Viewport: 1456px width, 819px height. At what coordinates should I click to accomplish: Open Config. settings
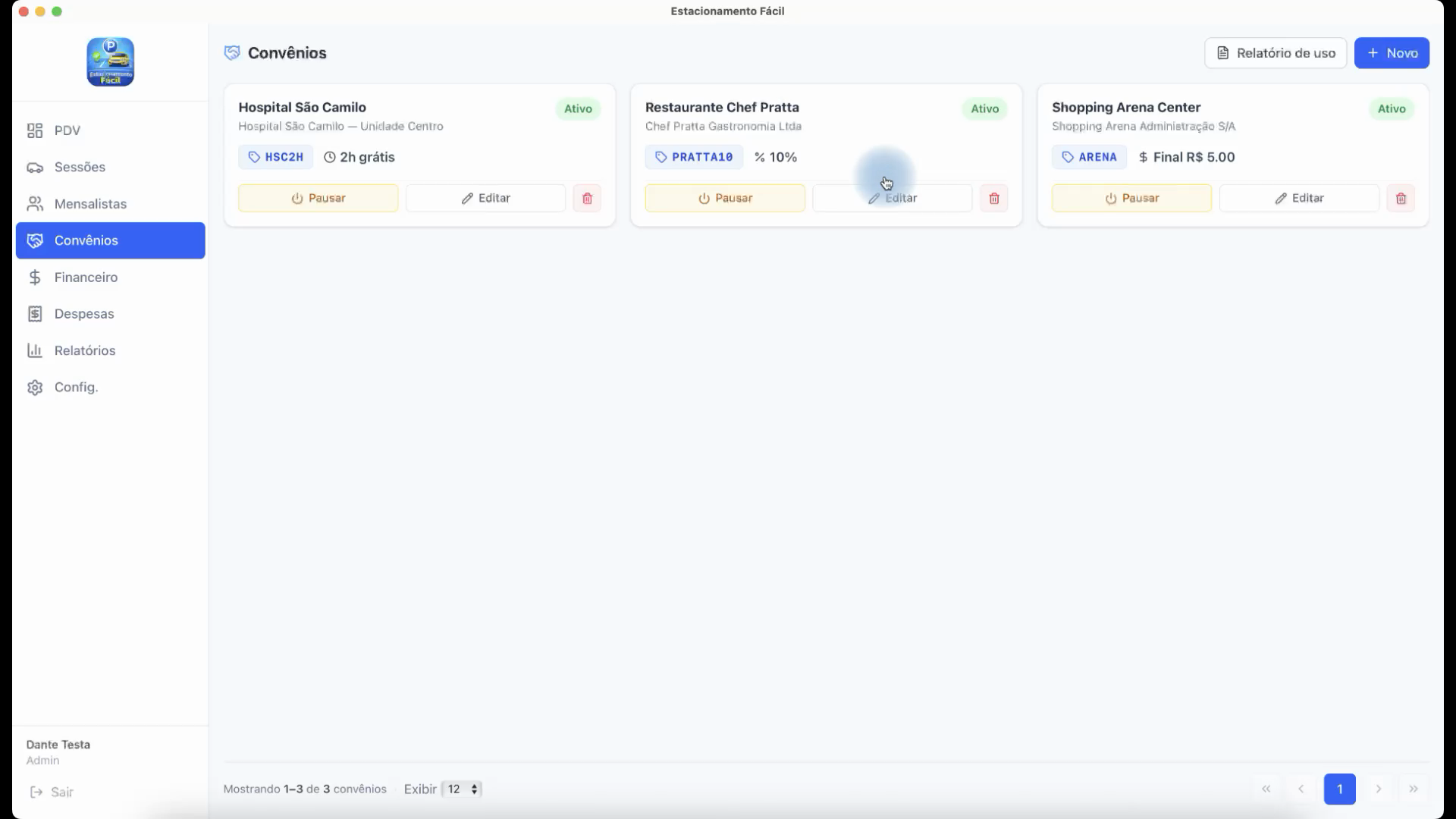tap(110, 388)
